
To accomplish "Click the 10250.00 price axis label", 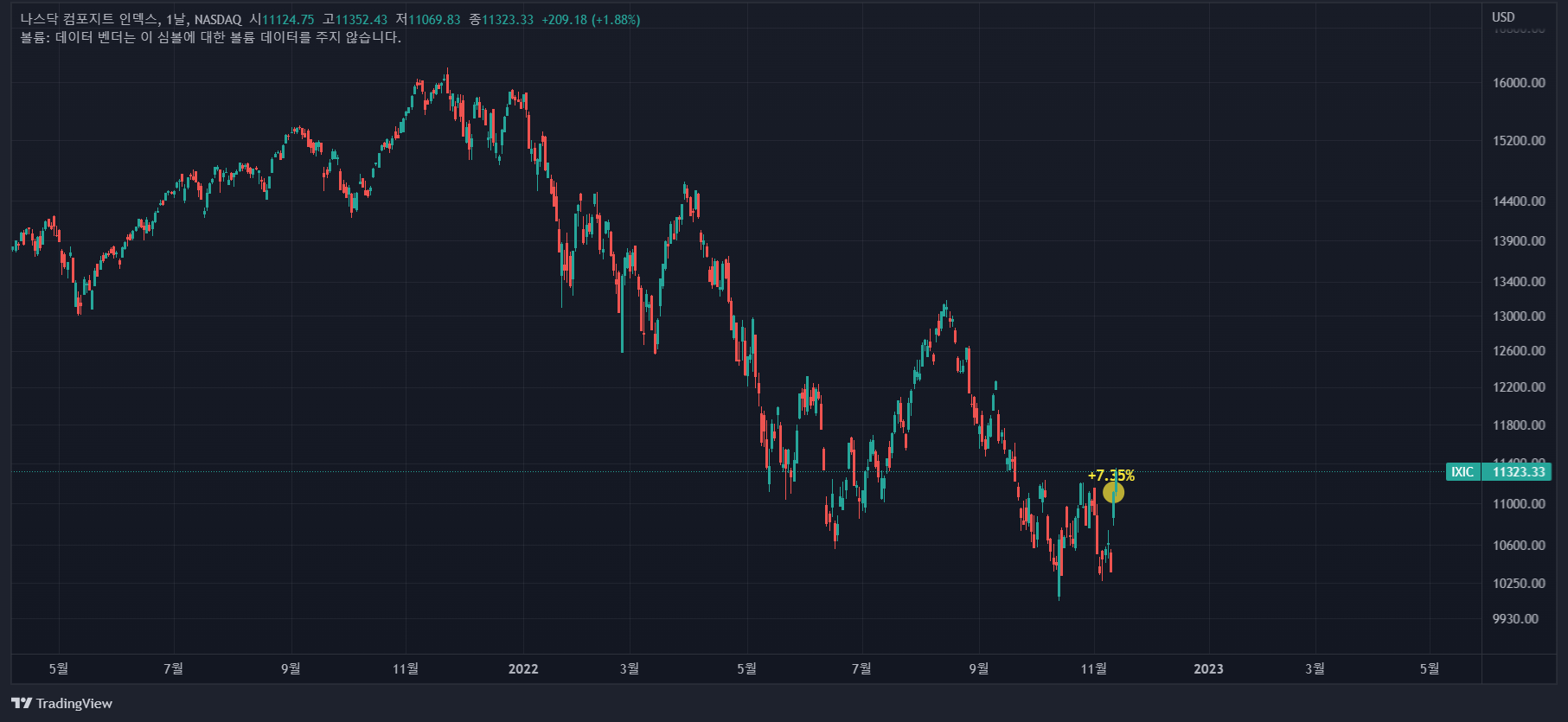I will [x=1519, y=584].
